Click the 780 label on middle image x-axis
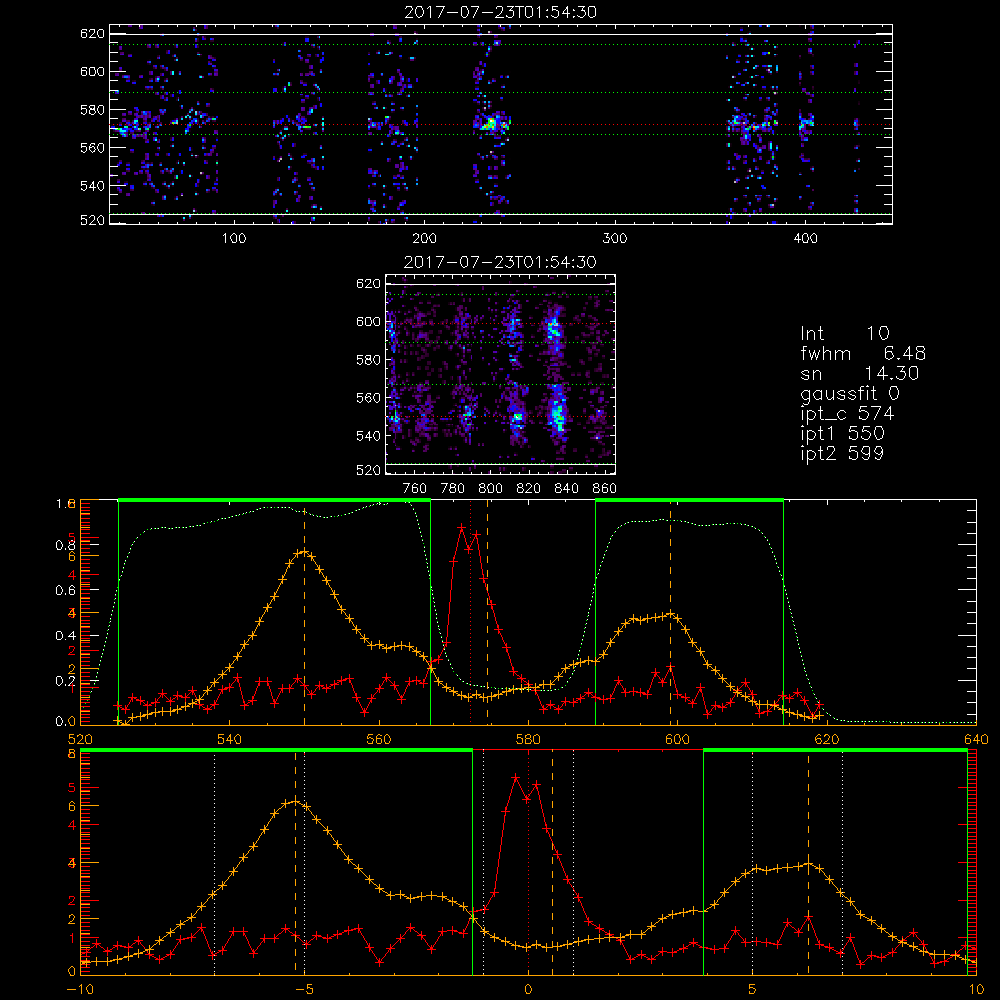This screenshot has width=1000, height=1000. tap(453, 489)
